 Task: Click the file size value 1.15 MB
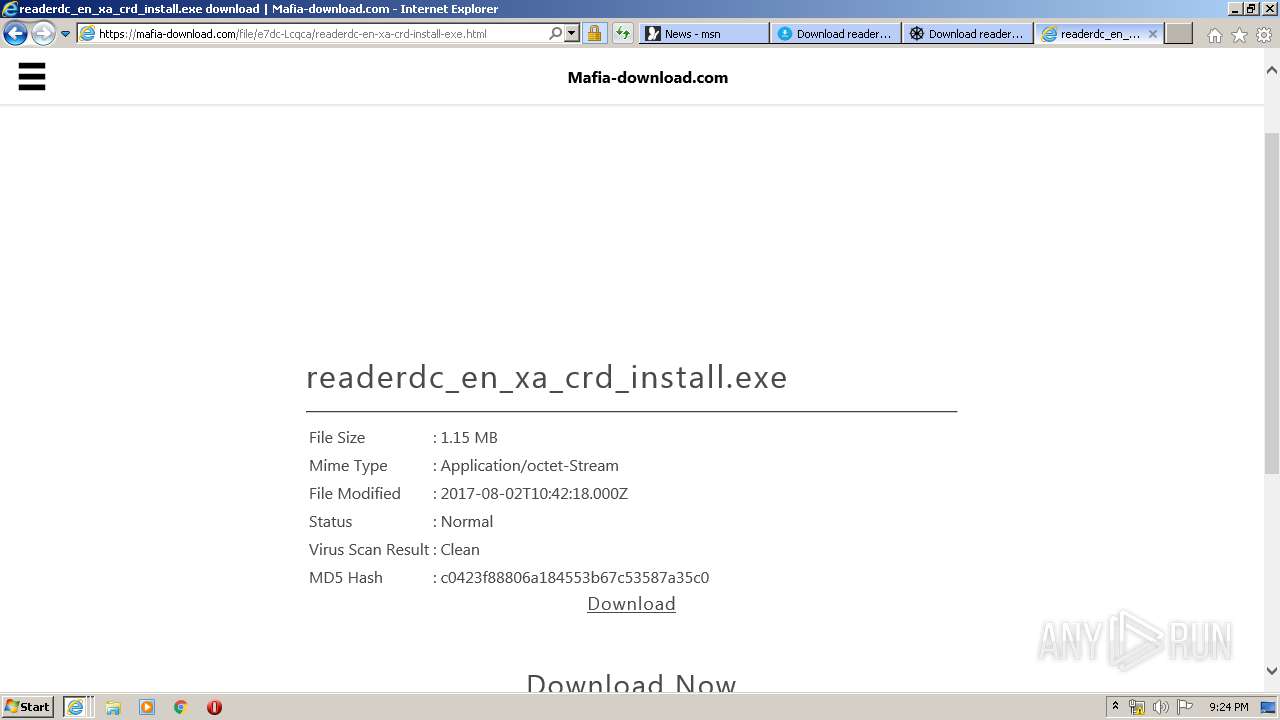[469, 437]
